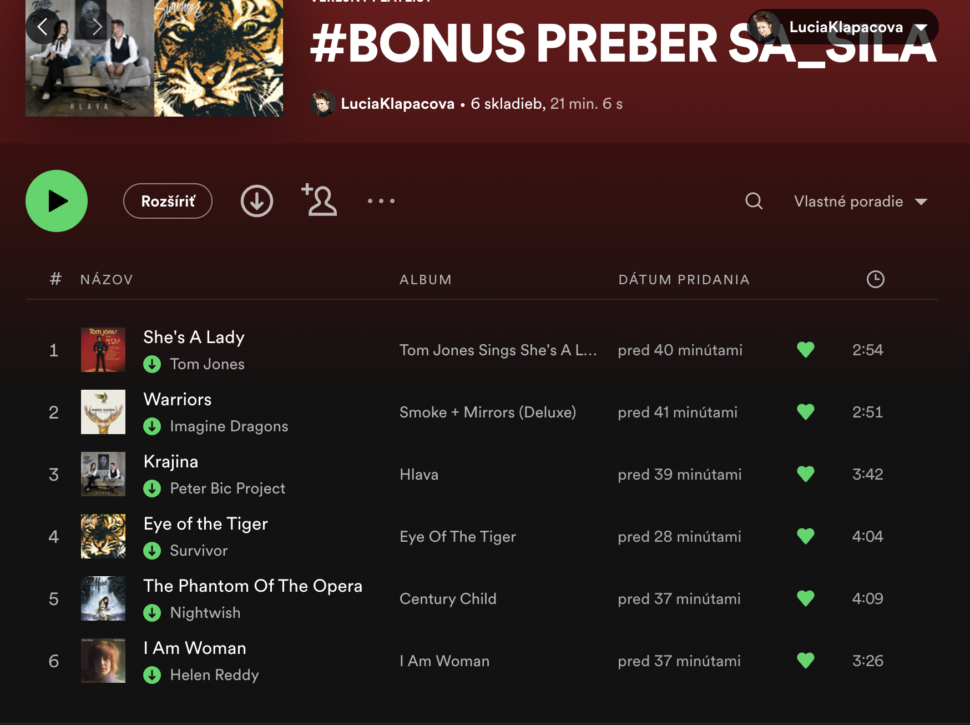The image size is (970, 725).
Task: Sort by the Názov column header
Action: [x=106, y=280]
